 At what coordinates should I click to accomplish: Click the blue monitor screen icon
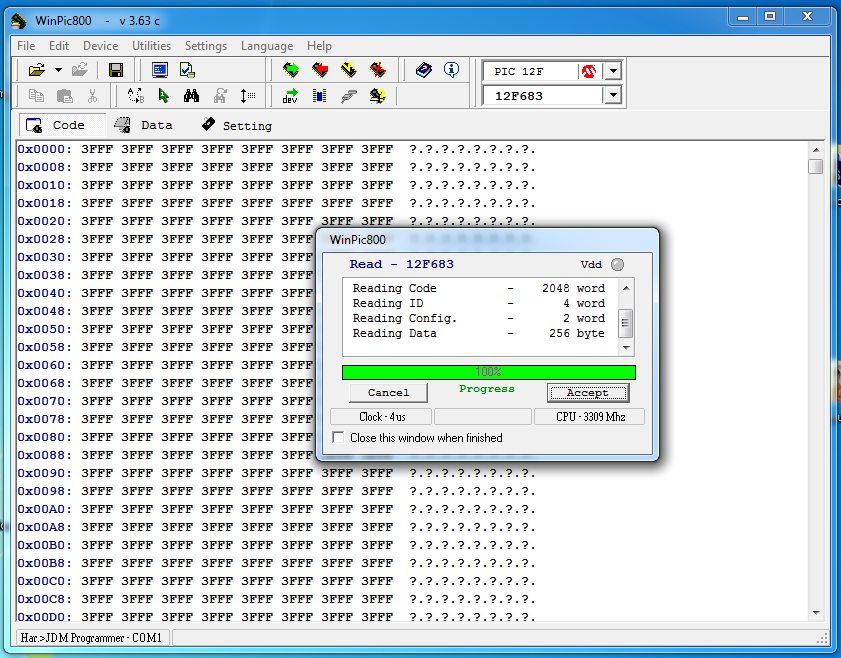159,70
